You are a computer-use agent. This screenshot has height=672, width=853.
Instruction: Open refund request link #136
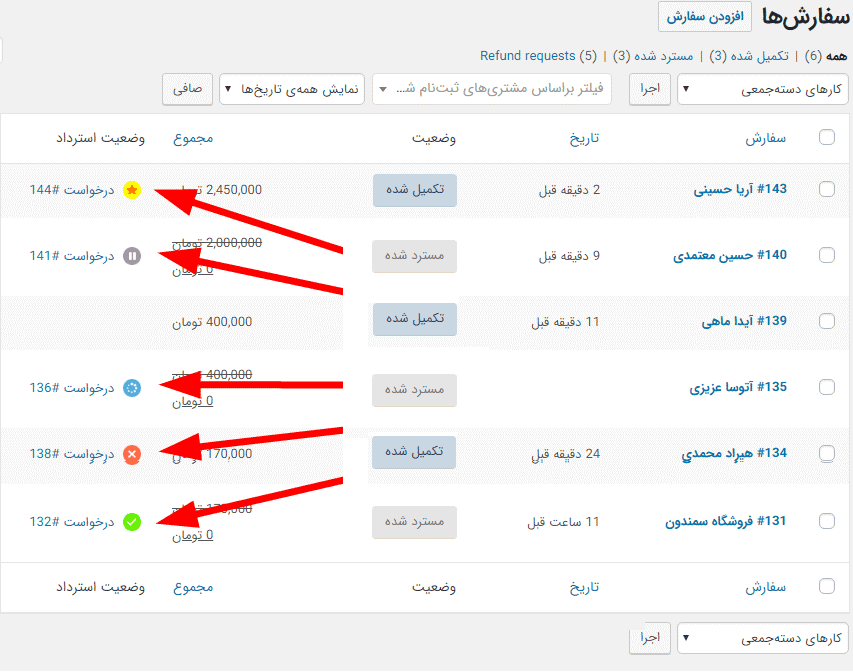(72, 388)
